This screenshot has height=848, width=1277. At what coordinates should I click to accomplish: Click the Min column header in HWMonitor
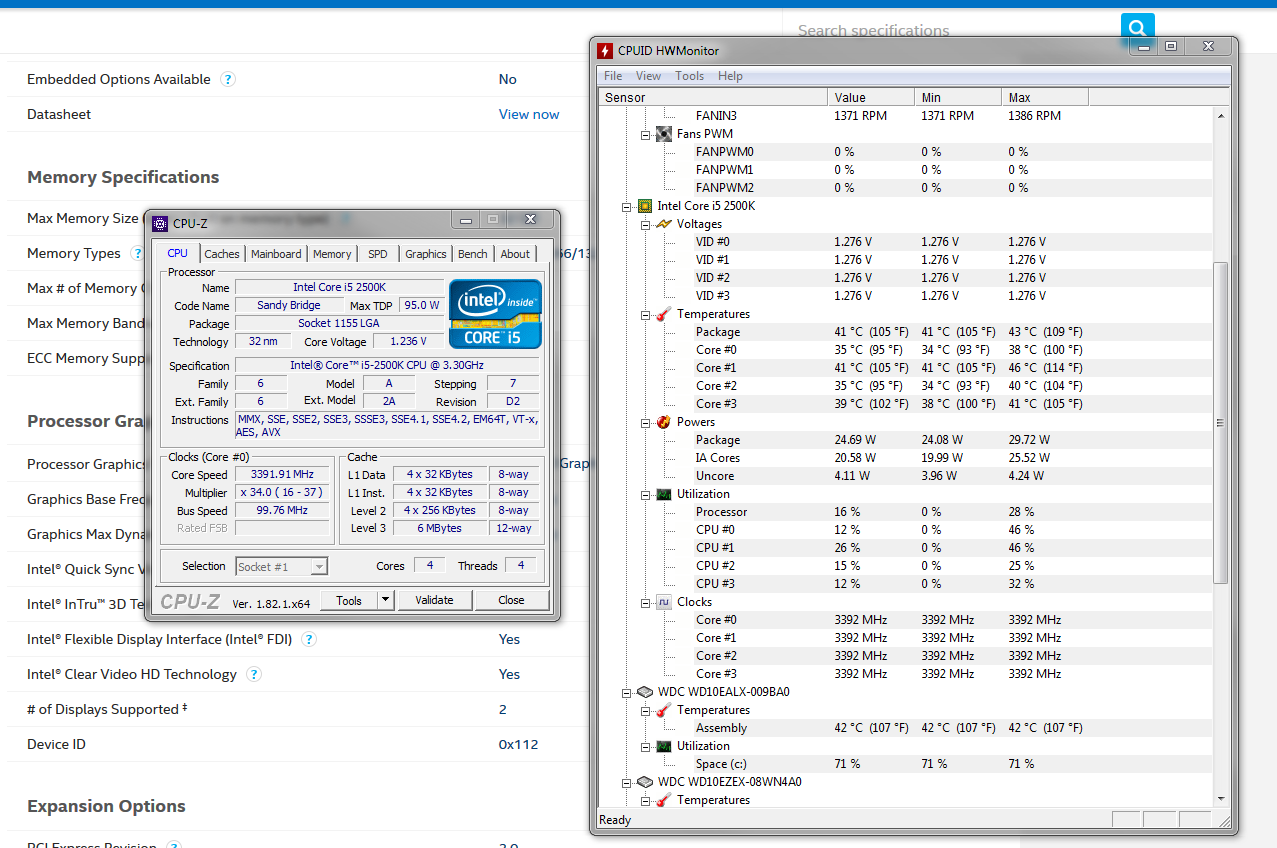click(958, 97)
